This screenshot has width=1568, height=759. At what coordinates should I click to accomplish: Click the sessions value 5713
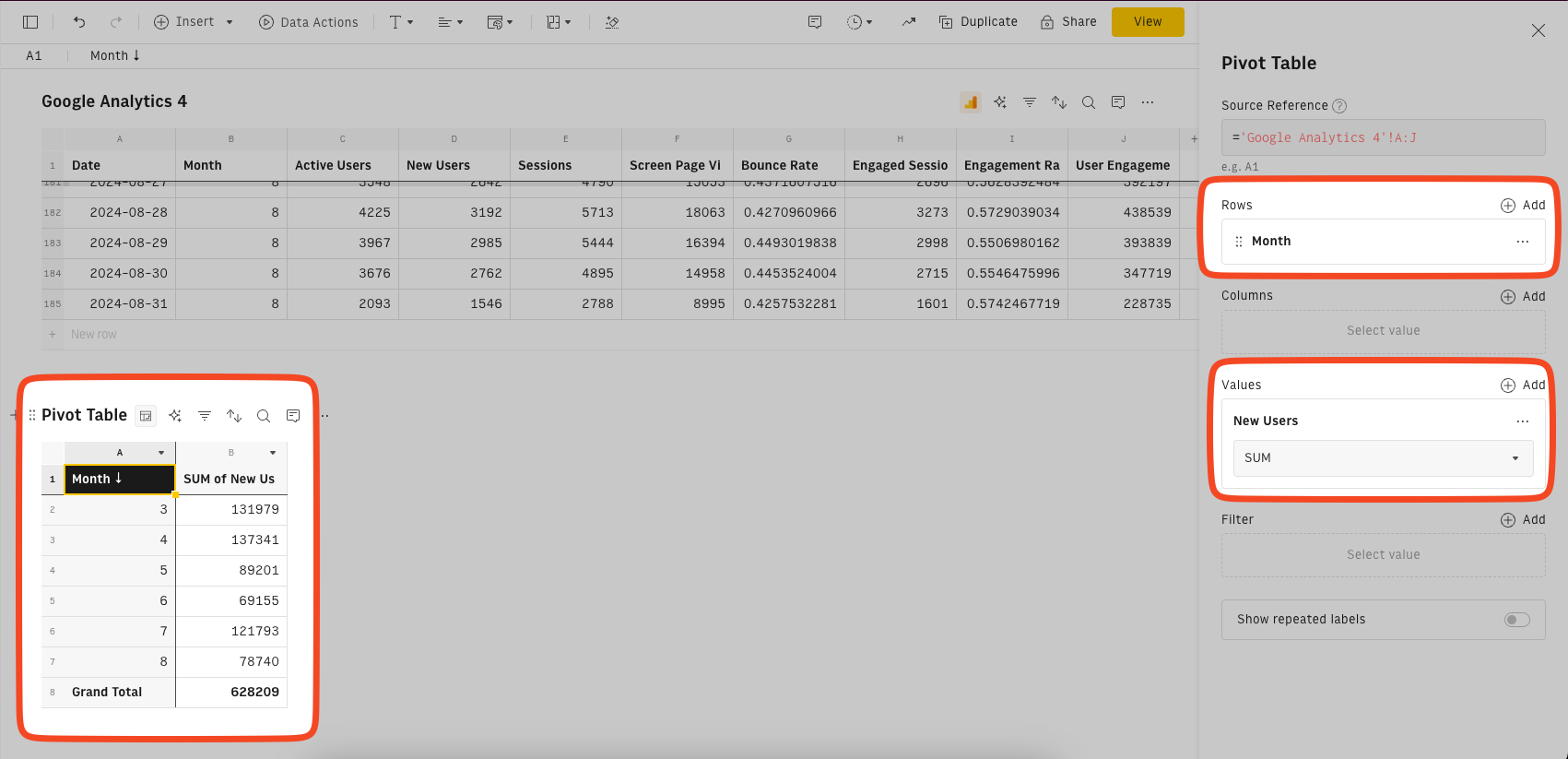coord(566,212)
